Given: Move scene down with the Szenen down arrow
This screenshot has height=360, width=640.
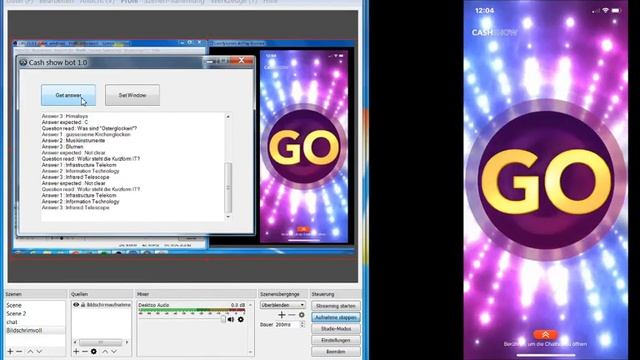Looking at the screenshot, I should (39, 351).
